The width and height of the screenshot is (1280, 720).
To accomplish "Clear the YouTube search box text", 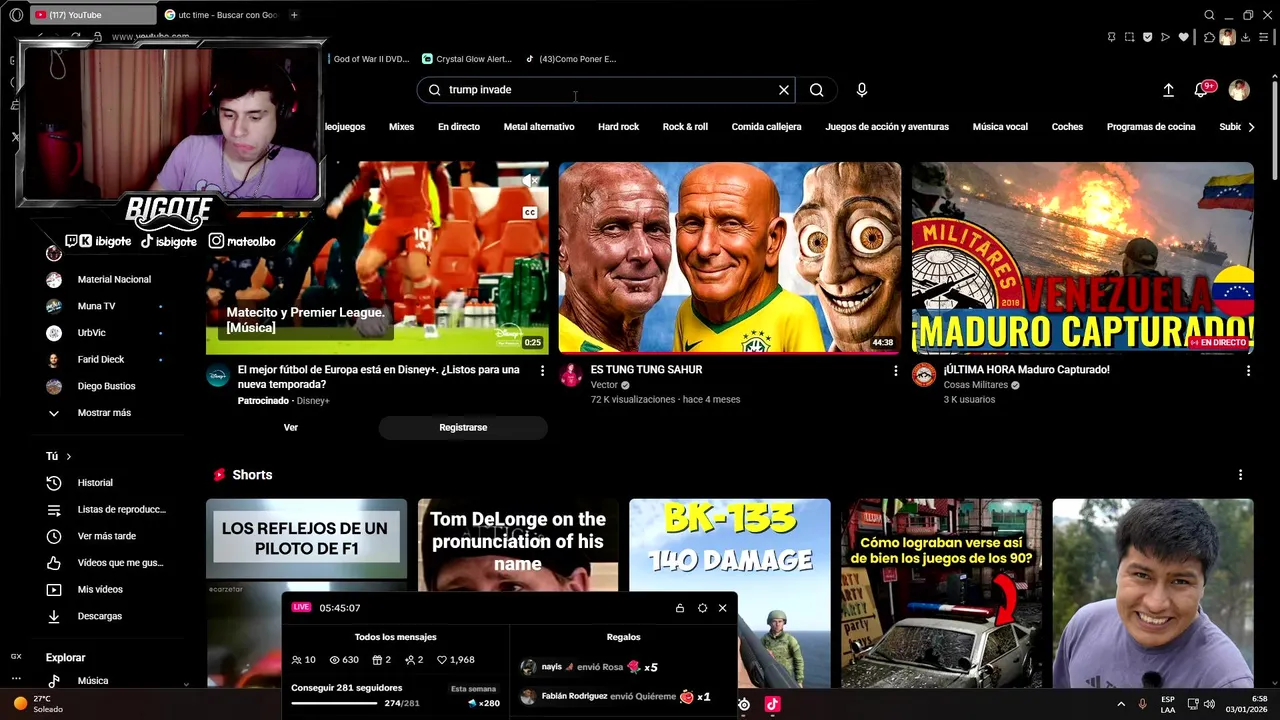I will [784, 90].
